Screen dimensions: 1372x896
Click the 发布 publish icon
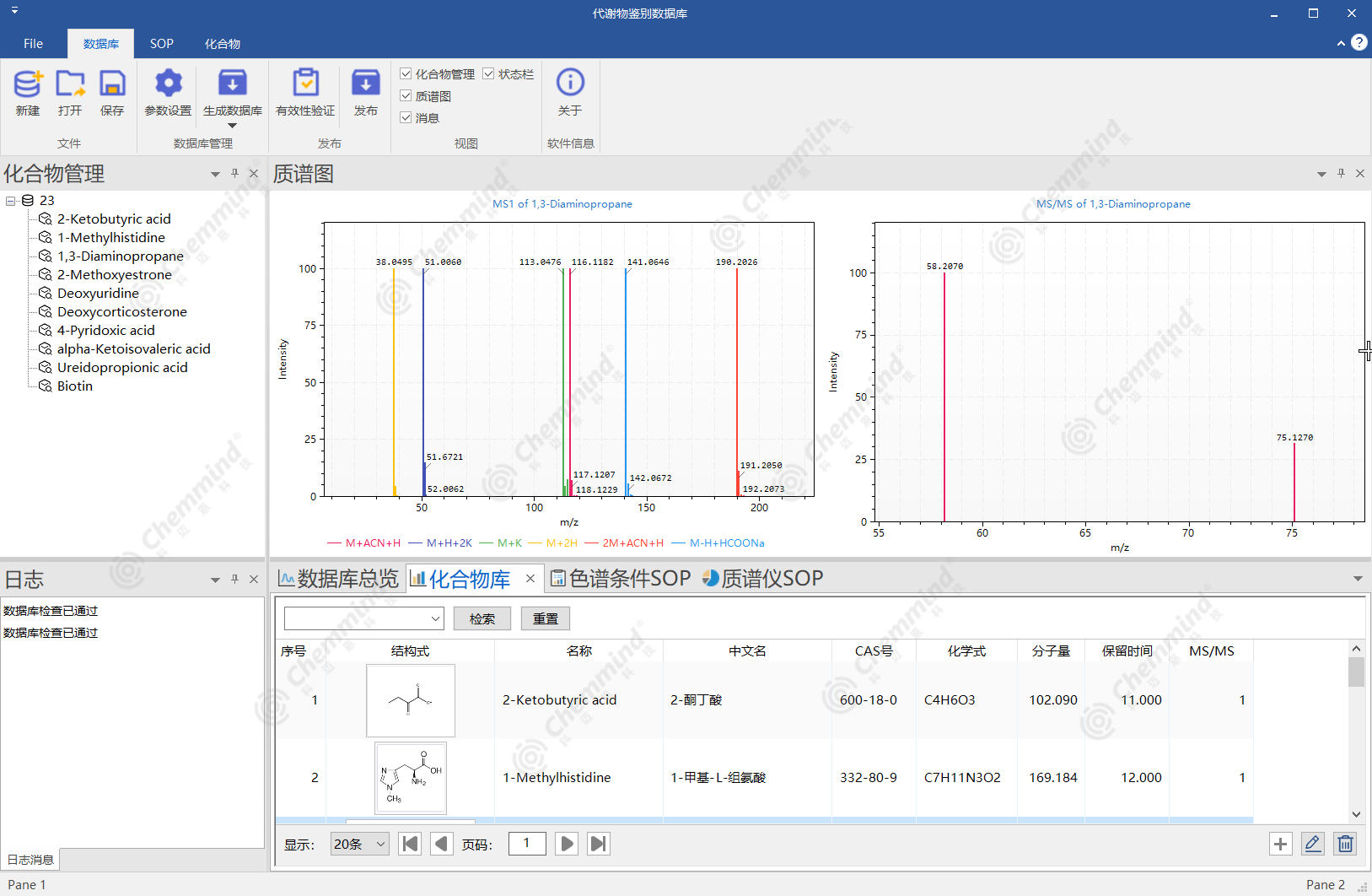366,83
